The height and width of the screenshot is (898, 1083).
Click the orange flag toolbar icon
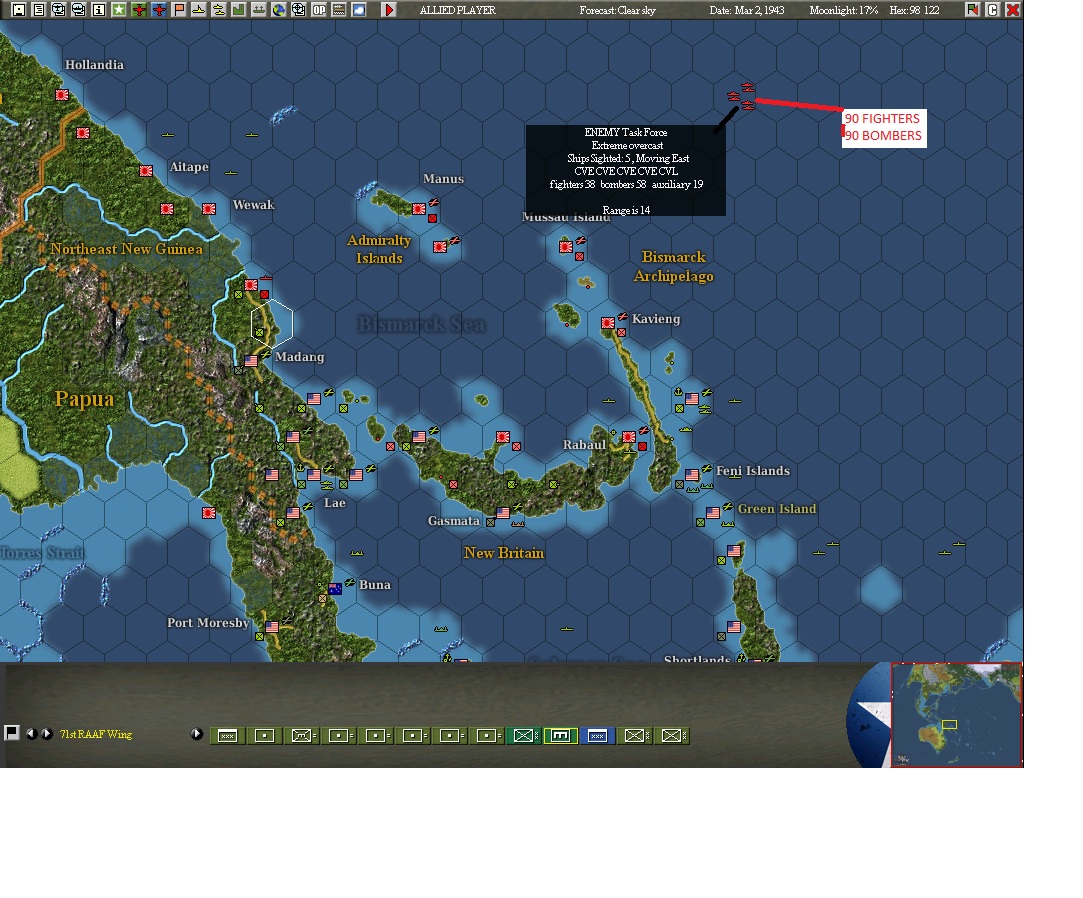click(179, 10)
